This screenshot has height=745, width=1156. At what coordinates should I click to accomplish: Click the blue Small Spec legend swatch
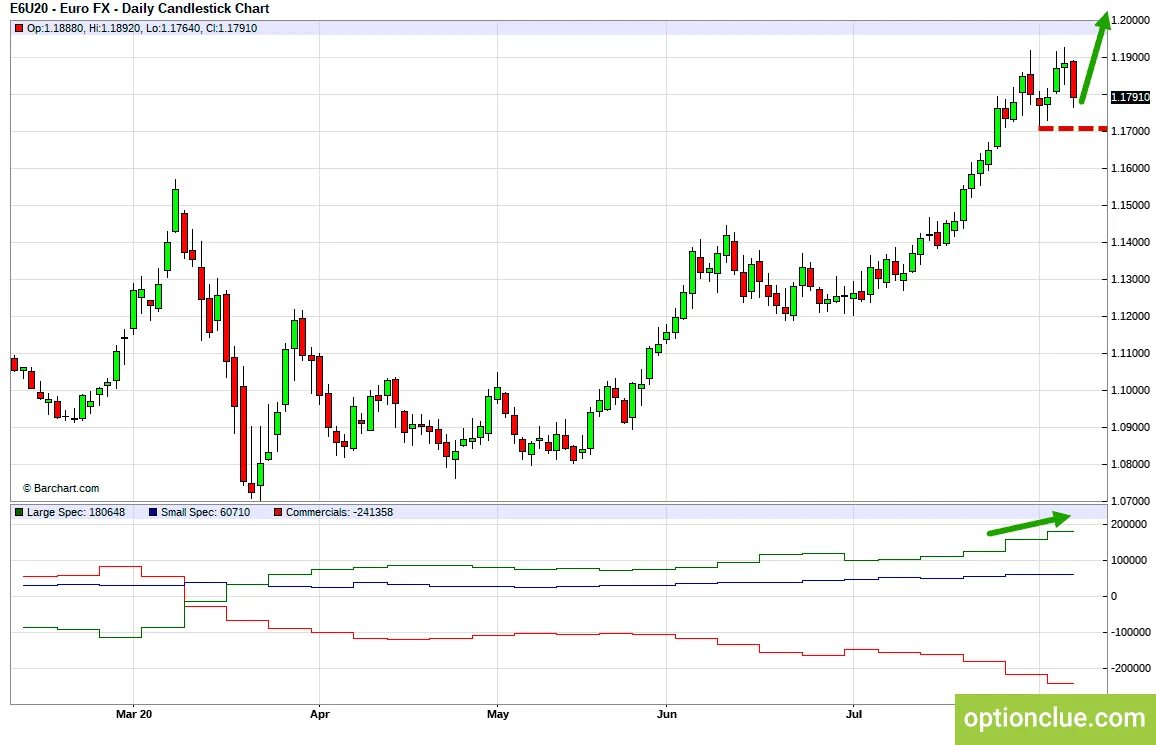pyautogui.click(x=153, y=512)
